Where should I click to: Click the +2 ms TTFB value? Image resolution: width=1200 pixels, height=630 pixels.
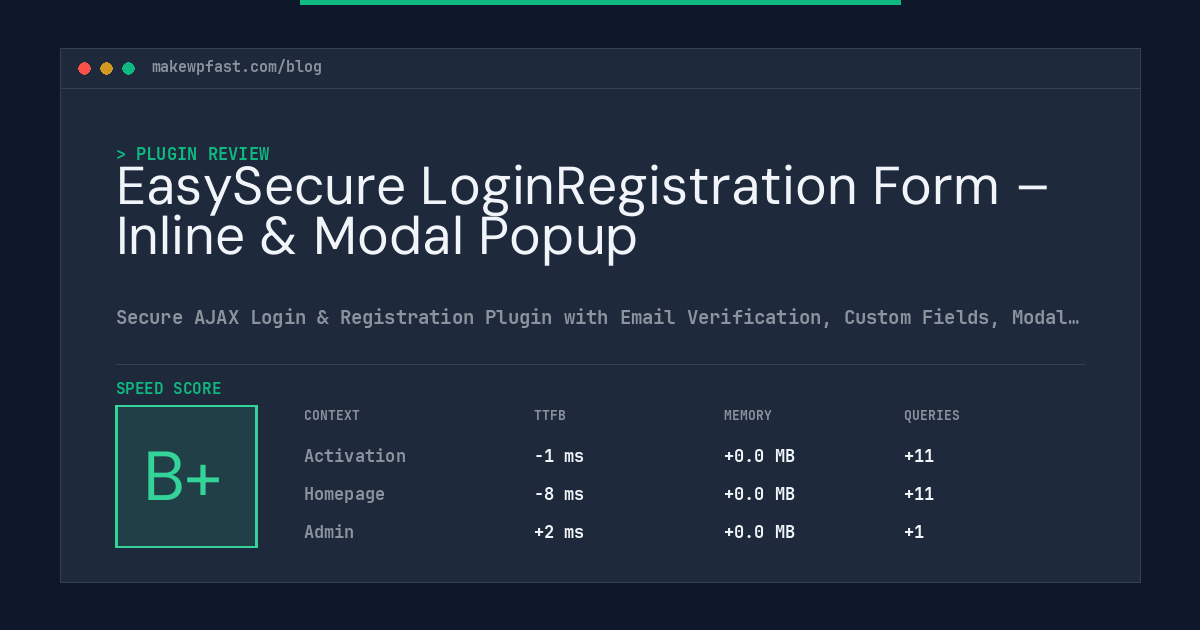click(x=559, y=532)
